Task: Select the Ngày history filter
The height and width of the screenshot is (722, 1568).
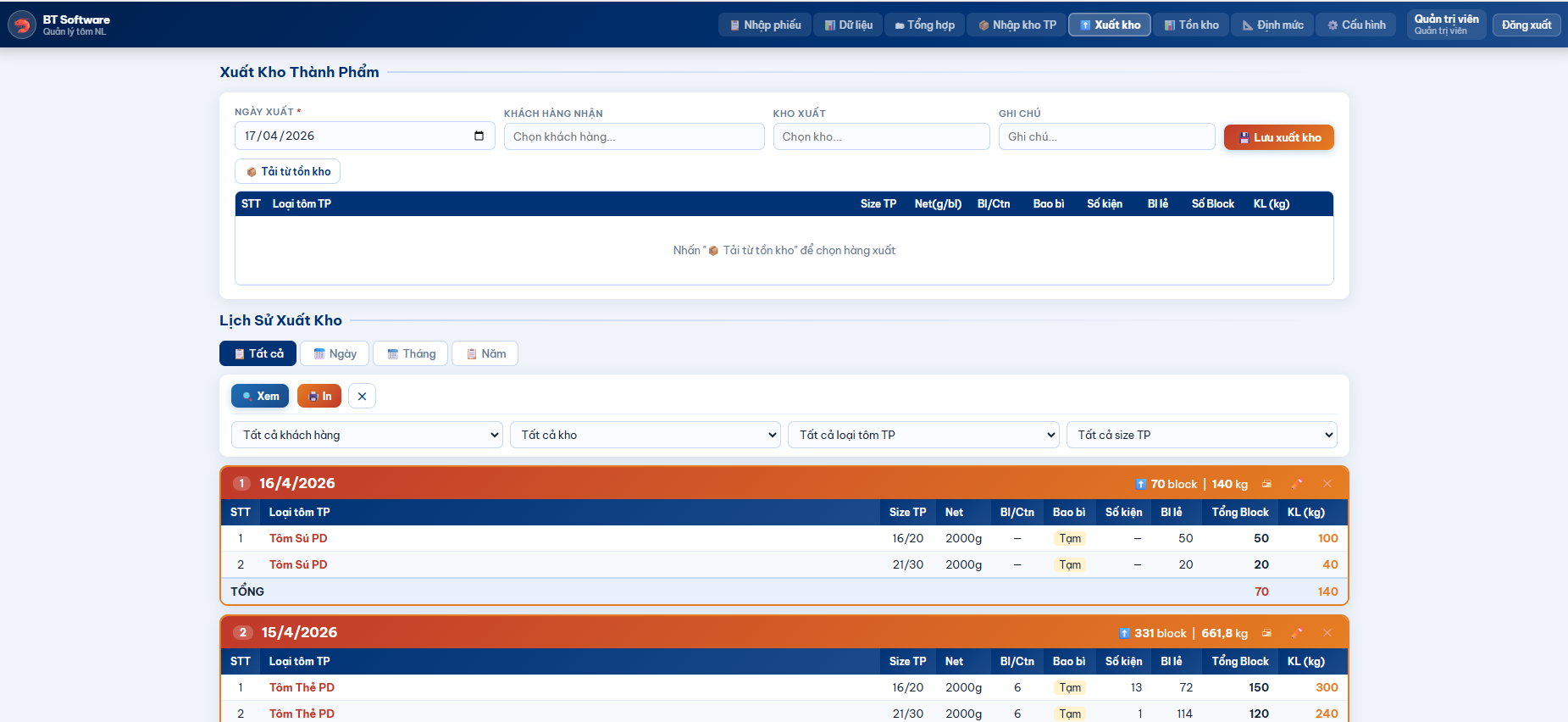Action: pos(335,353)
